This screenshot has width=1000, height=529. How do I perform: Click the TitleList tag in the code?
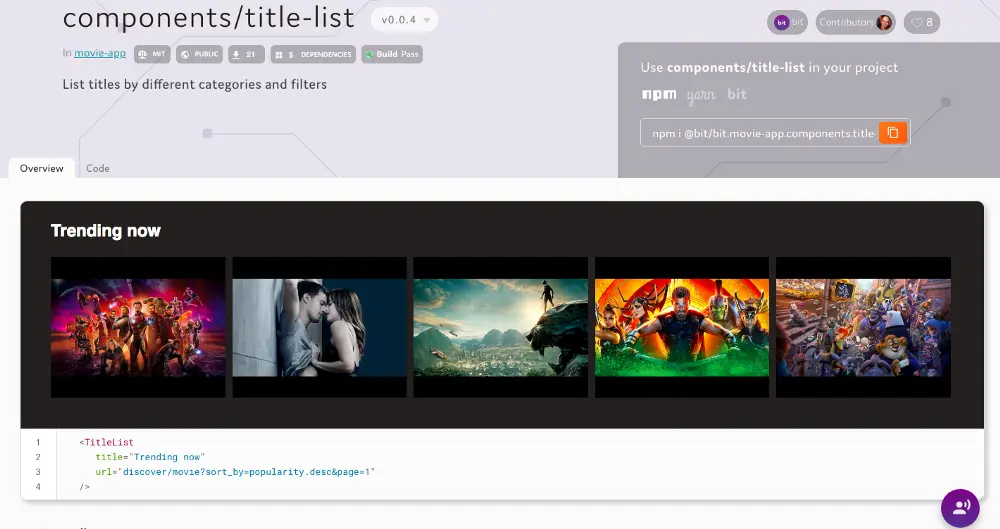pos(107,442)
